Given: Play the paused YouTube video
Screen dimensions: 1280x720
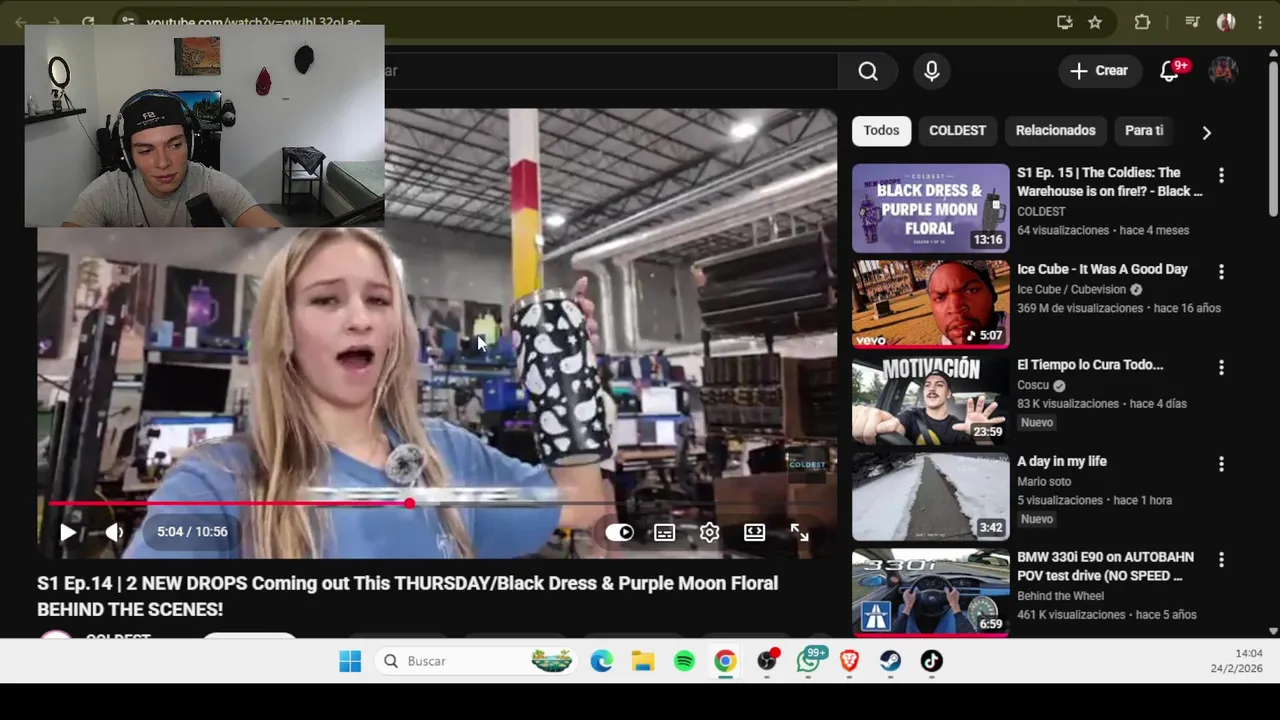Looking at the screenshot, I should (x=67, y=532).
